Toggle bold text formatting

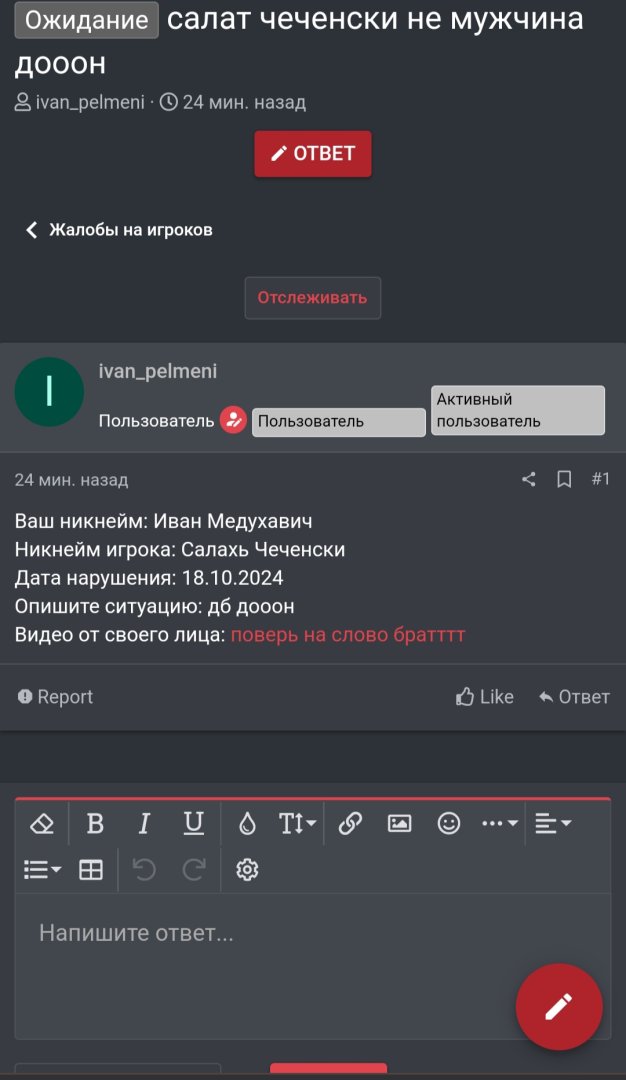(95, 823)
